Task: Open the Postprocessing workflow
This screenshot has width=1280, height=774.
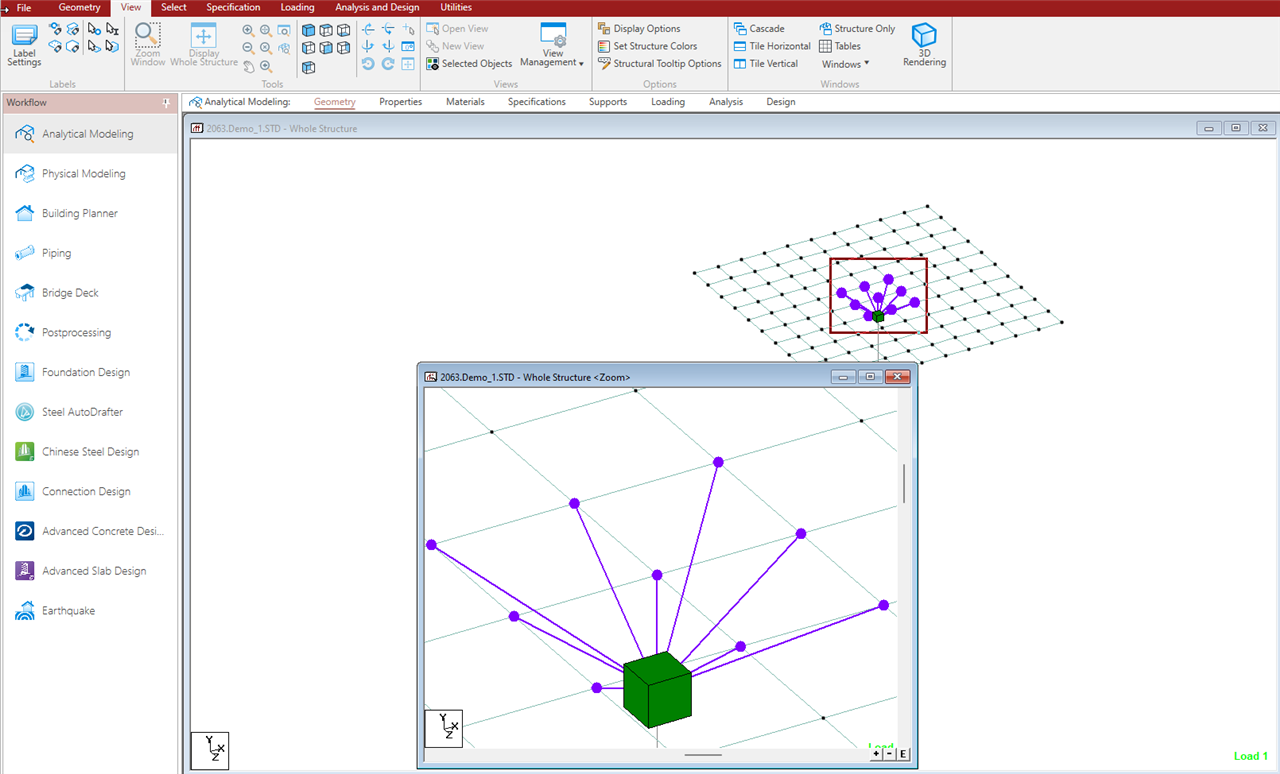Action: (x=89, y=332)
